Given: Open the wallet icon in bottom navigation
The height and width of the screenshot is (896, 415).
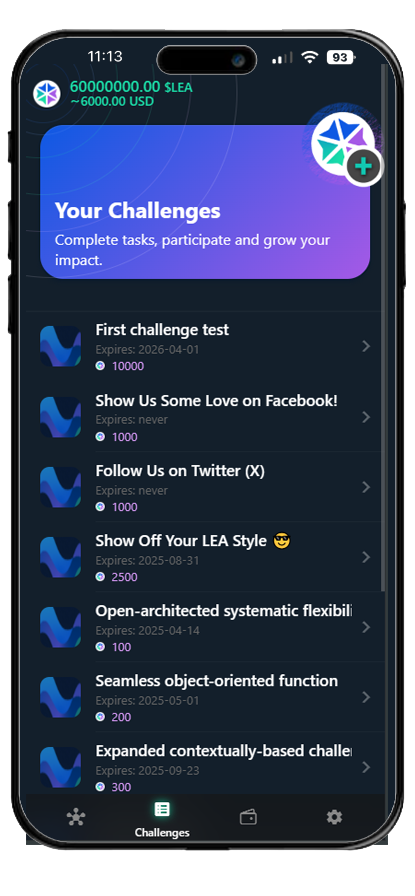Looking at the screenshot, I should (x=248, y=818).
